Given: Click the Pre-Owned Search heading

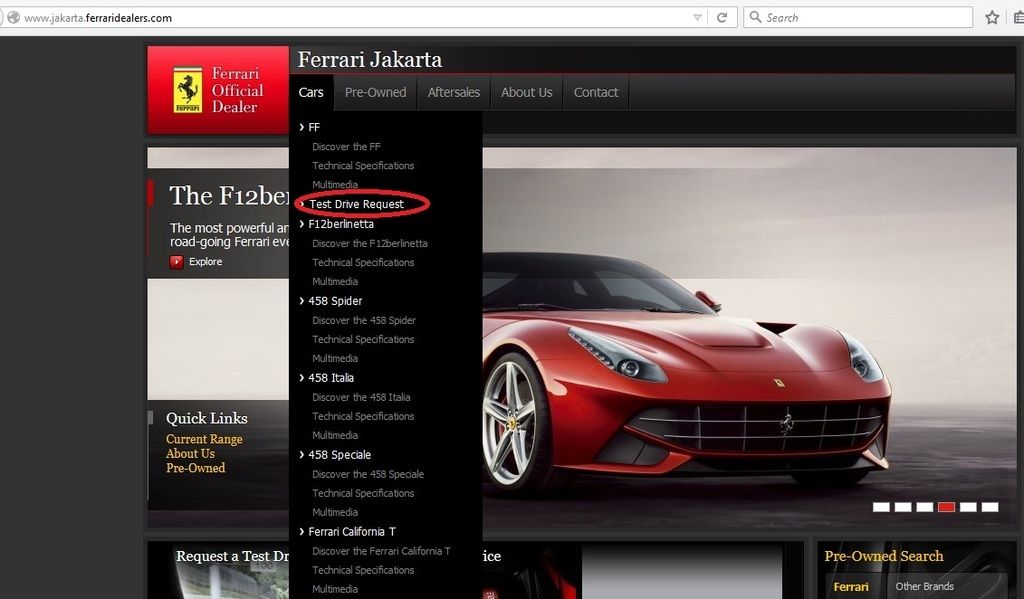Looking at the screenshot, I should pos(884,557).
